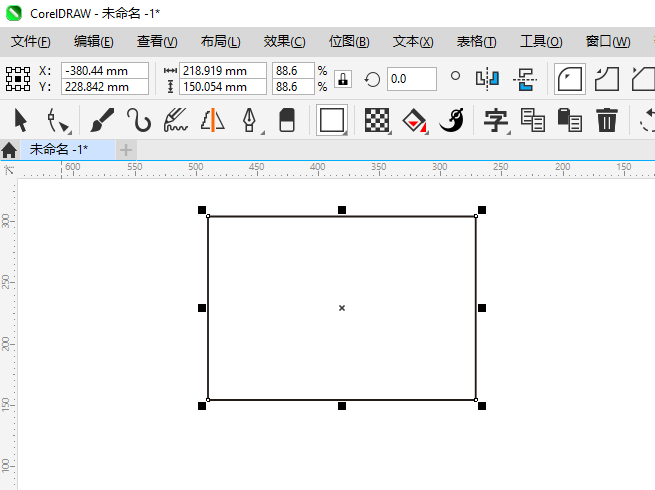Open the 工具(O) menu
Viewport: 655px width, 490px height.
pos(541,41)
